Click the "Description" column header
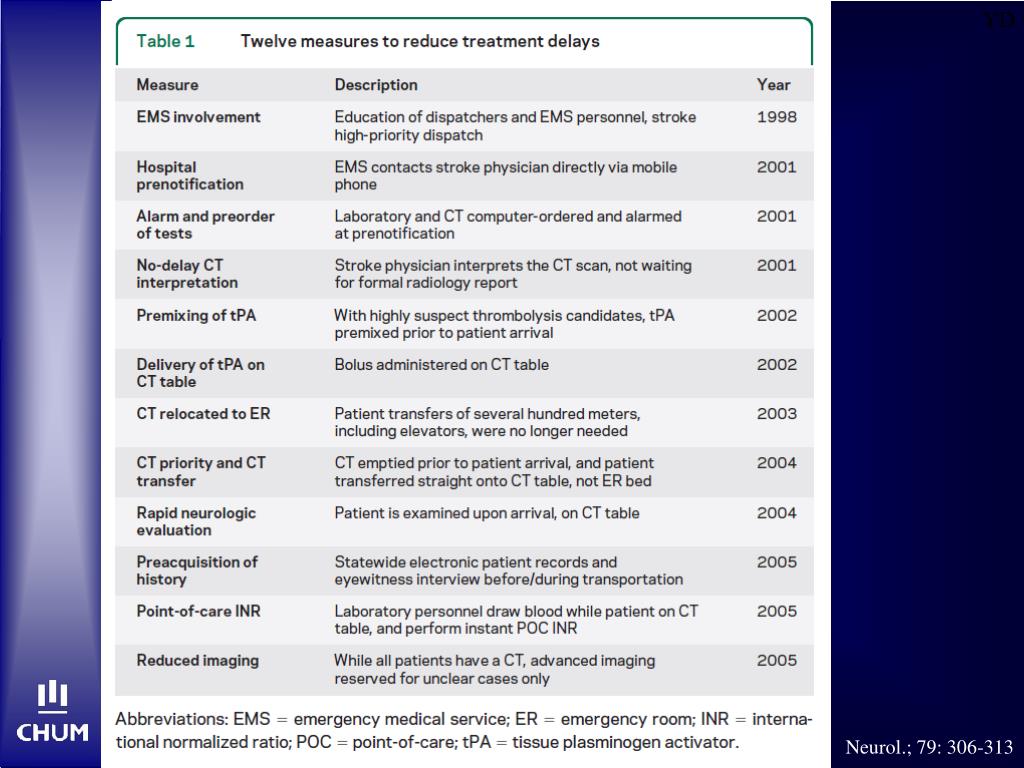Screen dimensions: 1024x768 tap(376, 85)
